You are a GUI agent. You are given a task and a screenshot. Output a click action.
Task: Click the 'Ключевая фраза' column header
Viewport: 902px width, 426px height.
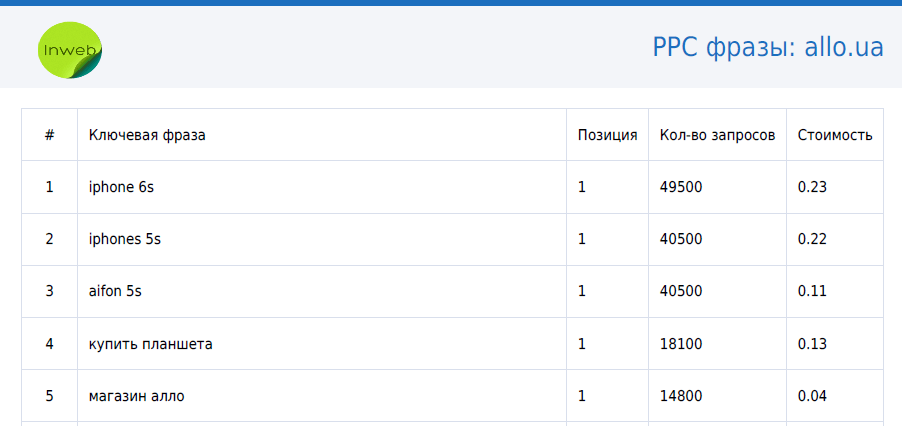[x=147, y=135]
